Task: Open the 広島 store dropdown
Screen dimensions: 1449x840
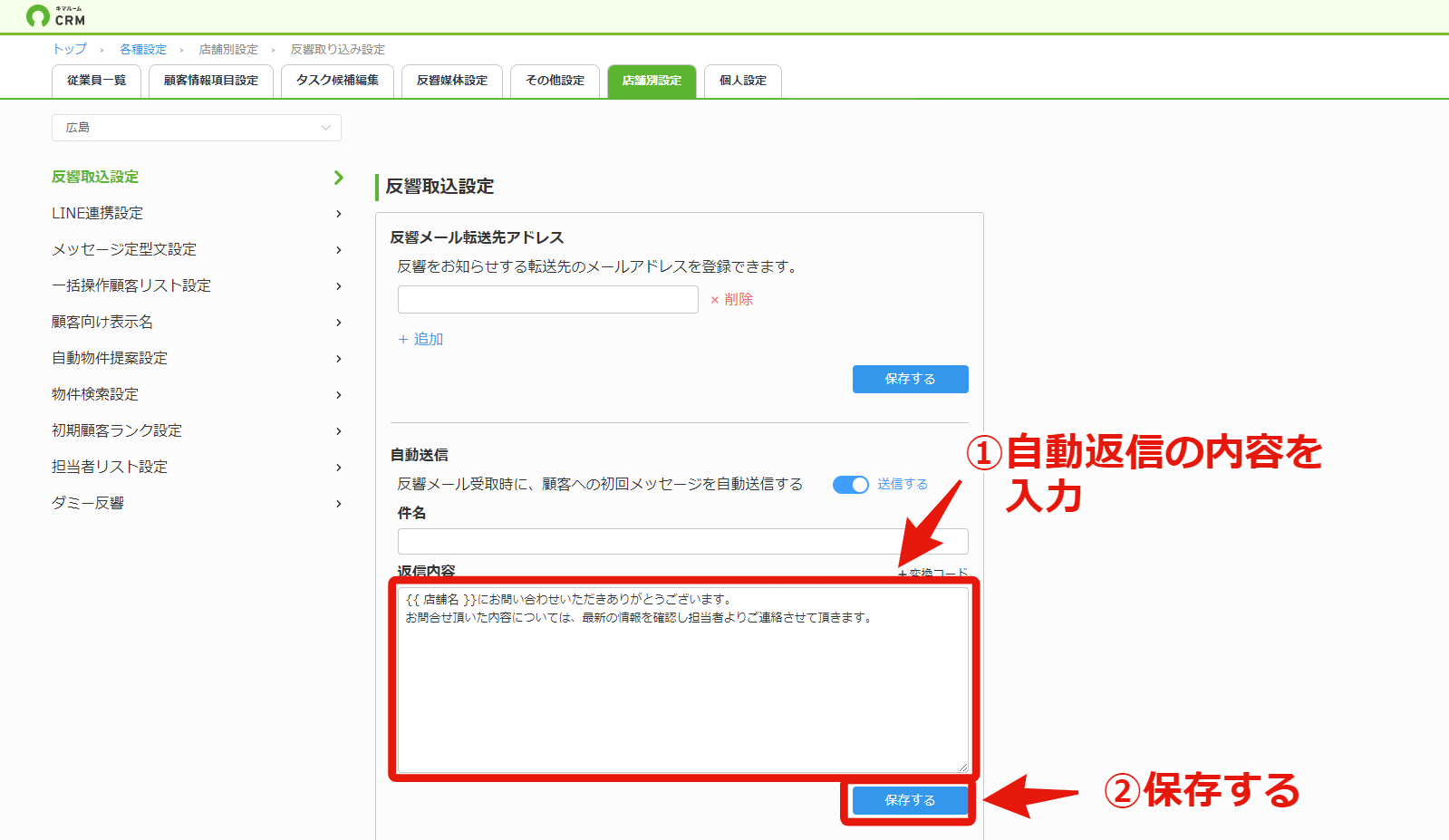Action: (197, 128)
